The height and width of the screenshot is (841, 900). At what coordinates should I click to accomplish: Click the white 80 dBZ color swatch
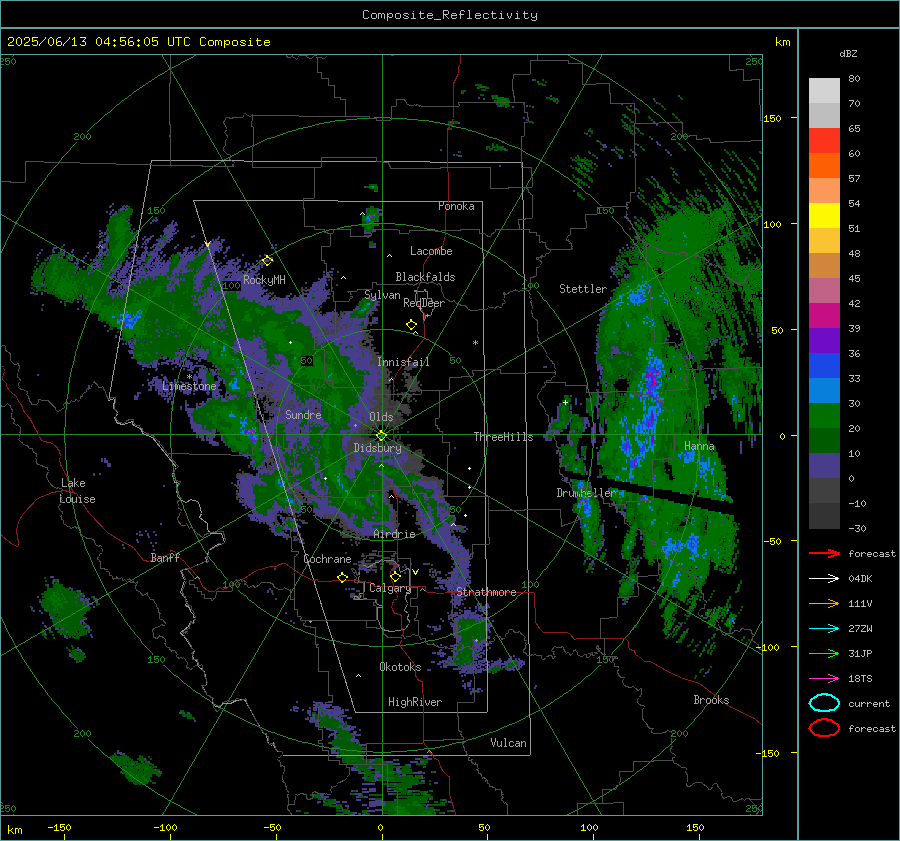pos(824,90)
